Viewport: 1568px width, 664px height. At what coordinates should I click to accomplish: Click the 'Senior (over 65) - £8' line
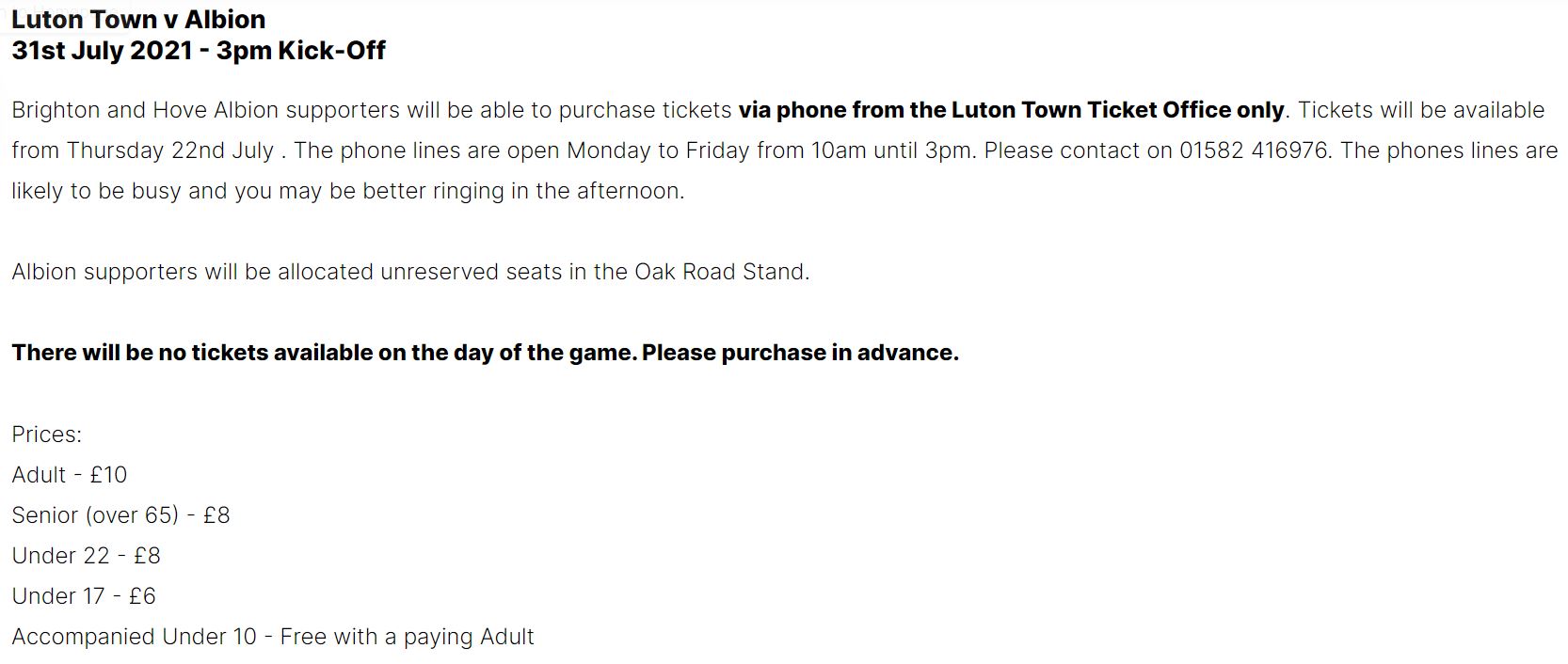120,515
